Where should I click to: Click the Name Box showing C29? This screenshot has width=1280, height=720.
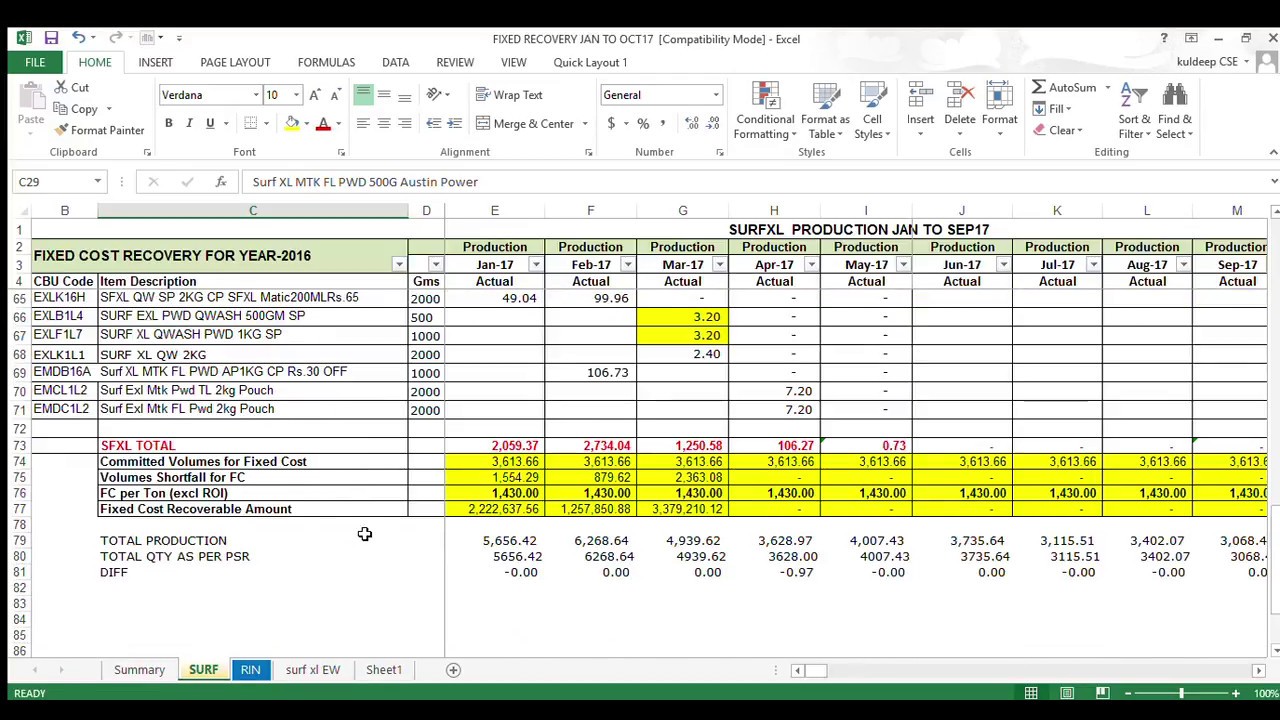[x=51, y=182]
